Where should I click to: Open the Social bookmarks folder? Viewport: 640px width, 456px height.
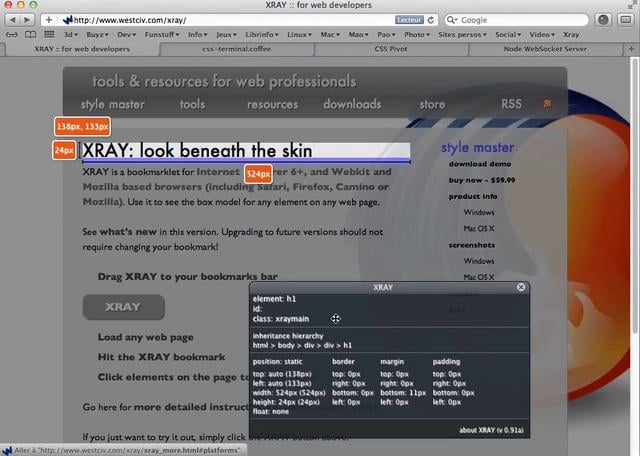point(508,35)
